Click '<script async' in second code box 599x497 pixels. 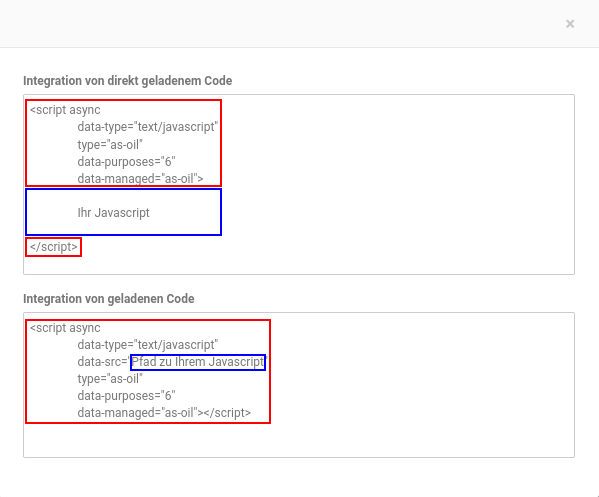[65, 328]
